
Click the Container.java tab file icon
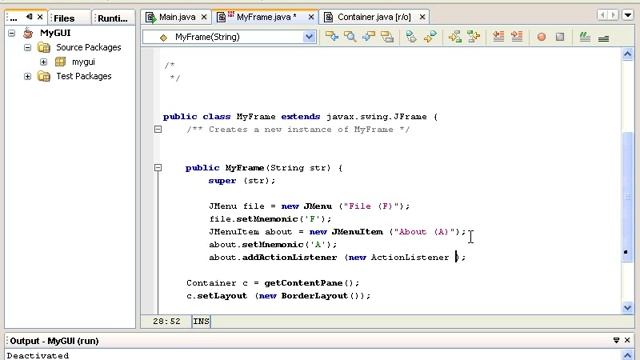point(328,17)
